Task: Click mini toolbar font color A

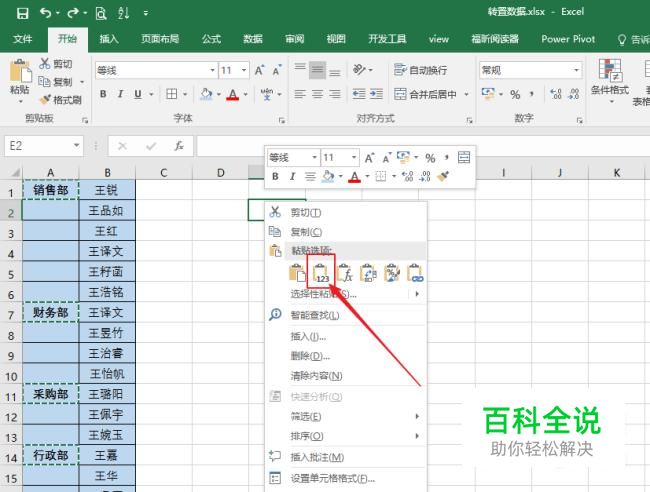Action: click(354, 177)
